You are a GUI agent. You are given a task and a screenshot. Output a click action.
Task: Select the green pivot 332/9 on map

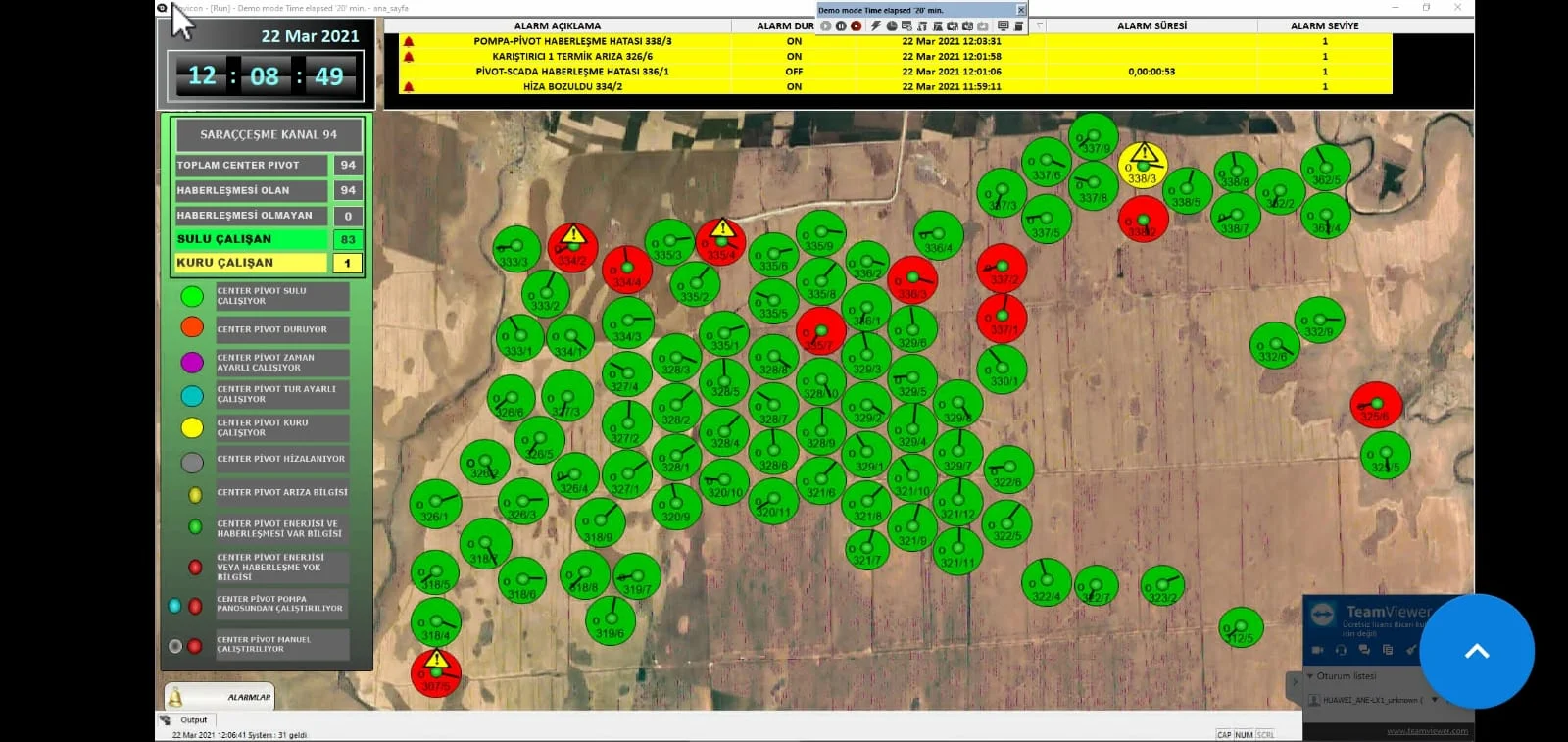pyautogui.click(x=1319, y=321)
